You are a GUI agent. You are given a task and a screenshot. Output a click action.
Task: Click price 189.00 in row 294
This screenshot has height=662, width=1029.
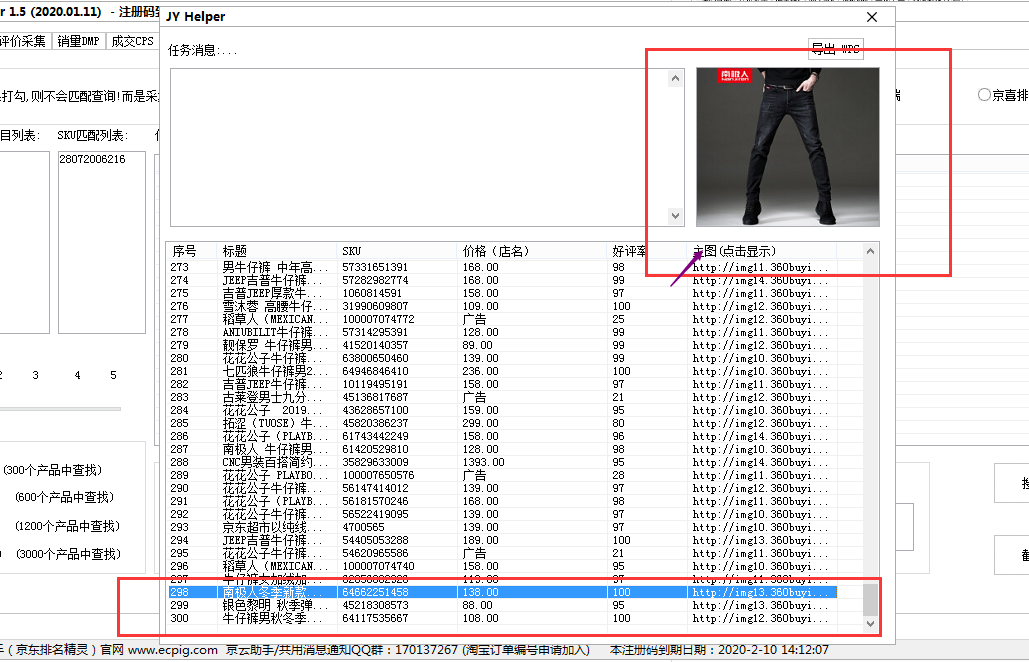pos(480,540)
